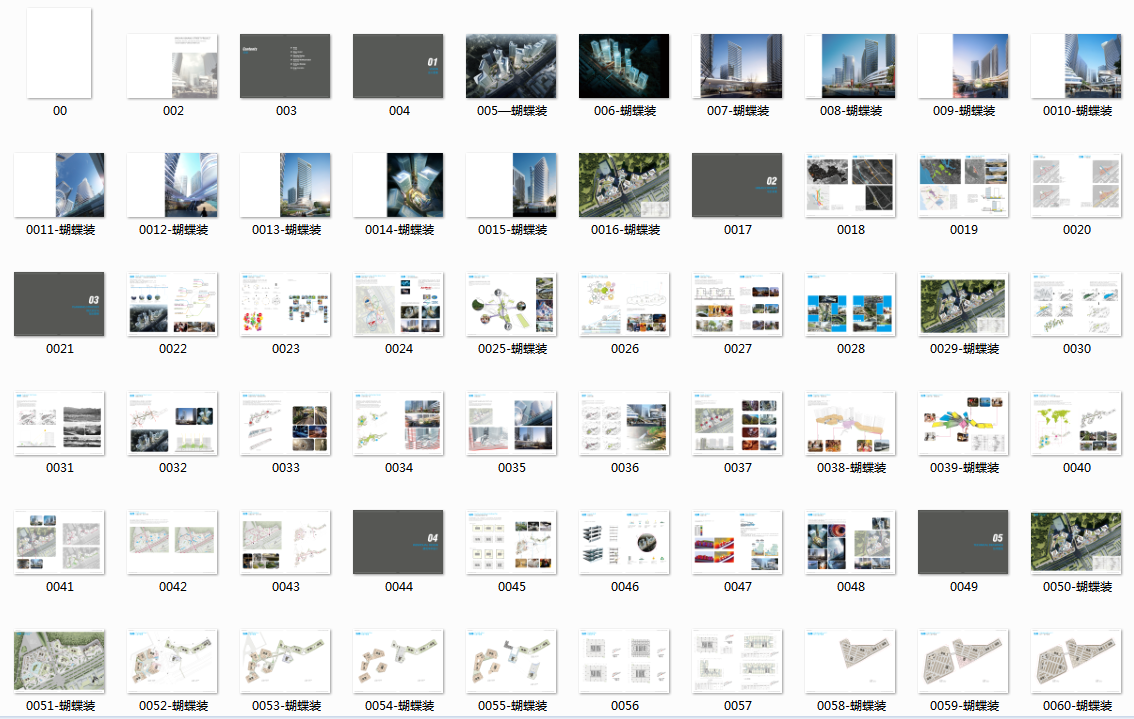Click the file name "0059-蝴蝶装"
The width and height of the screenshot is (1134, 719).
964,705
